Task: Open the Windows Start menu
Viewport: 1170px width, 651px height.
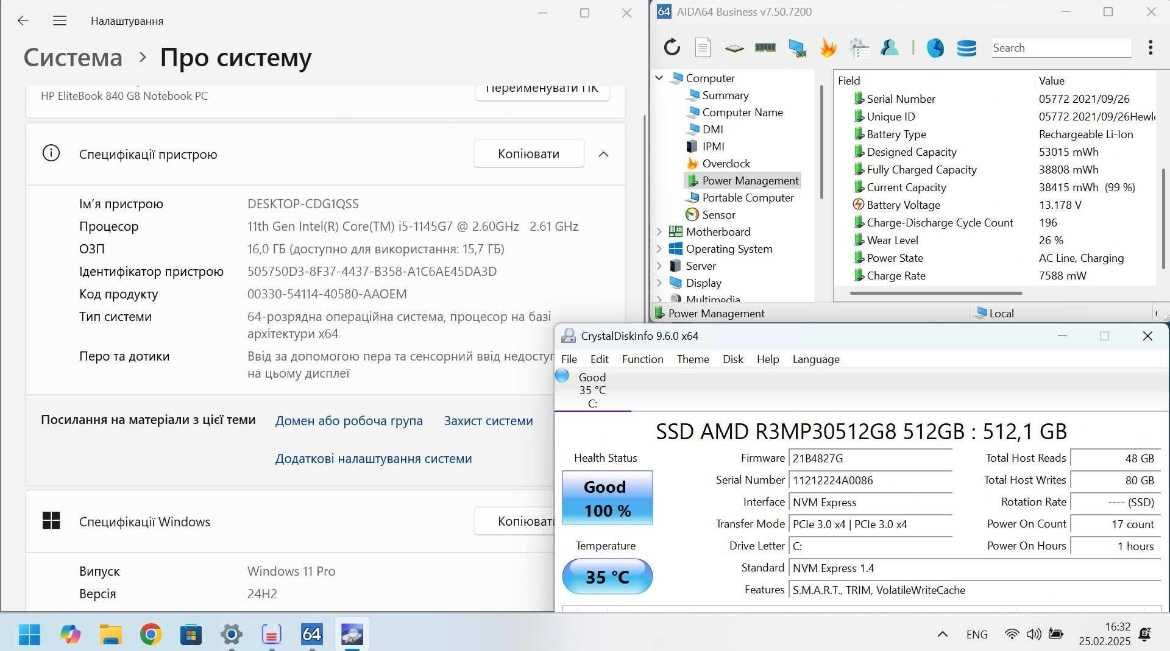Action: (x=29, y=635)
